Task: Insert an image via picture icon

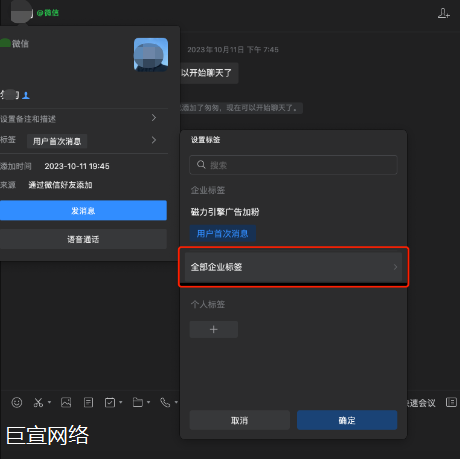Action: 66,402
